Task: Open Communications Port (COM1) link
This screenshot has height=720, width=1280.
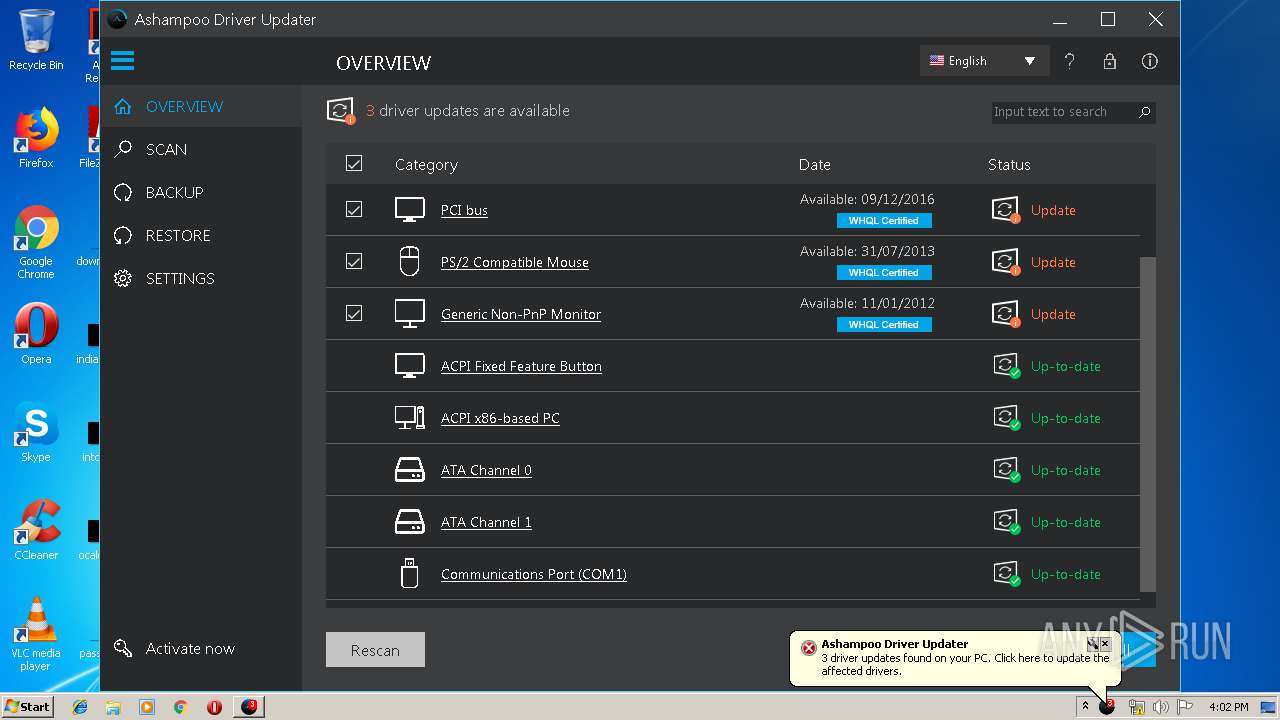Action: click(534, 574)
